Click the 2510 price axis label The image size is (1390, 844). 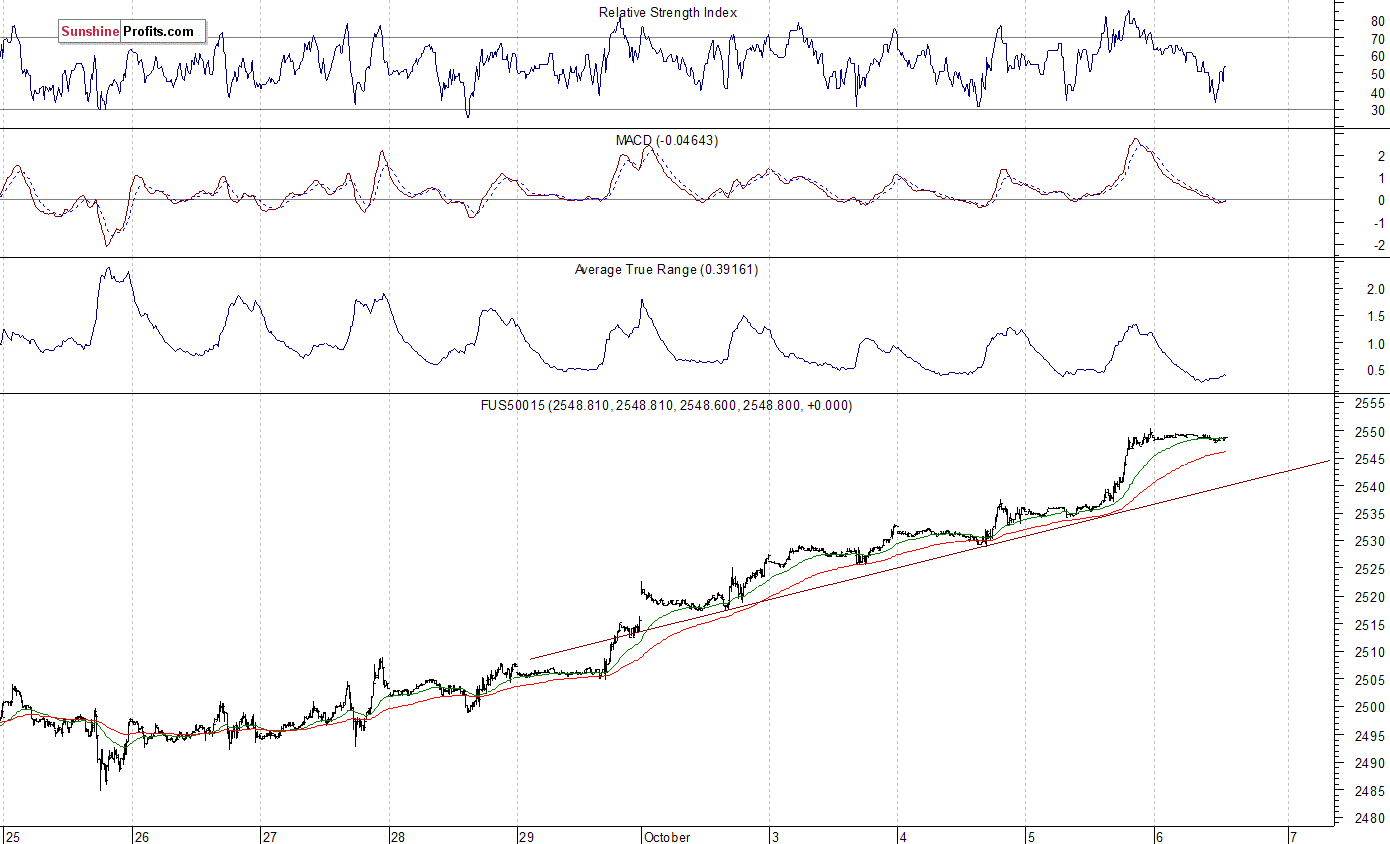1370,652
